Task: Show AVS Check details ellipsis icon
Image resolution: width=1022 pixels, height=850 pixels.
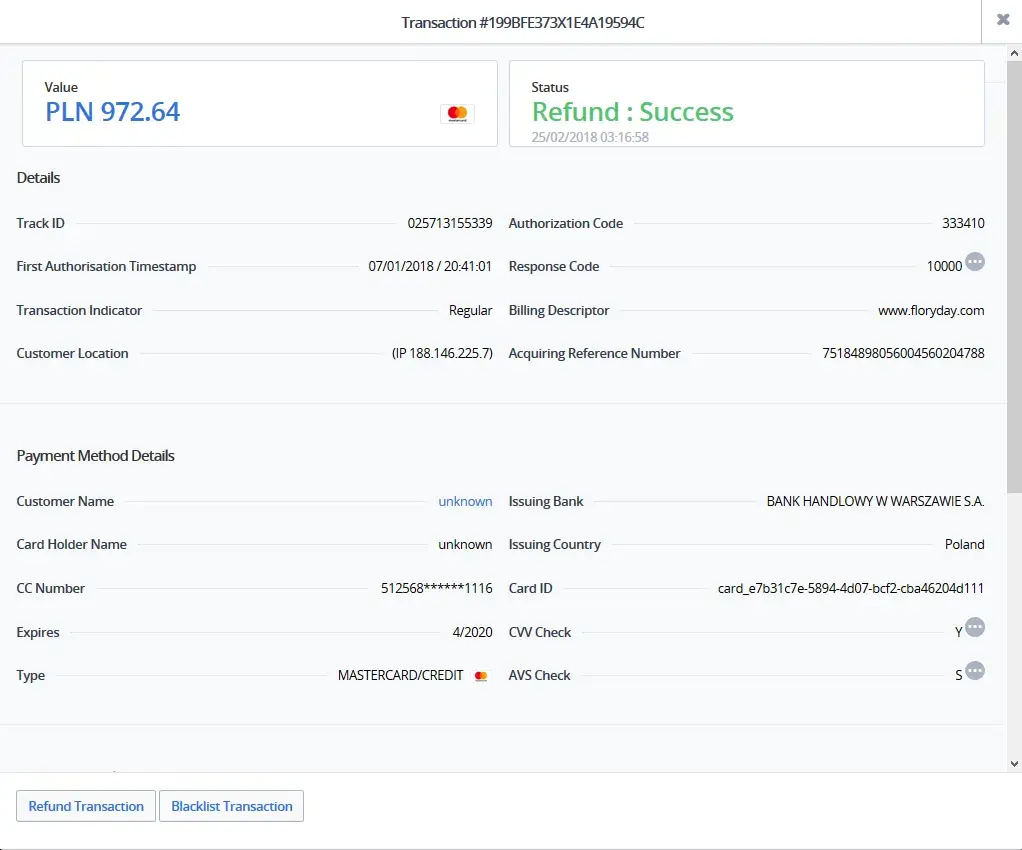Action: pos(975,671)
